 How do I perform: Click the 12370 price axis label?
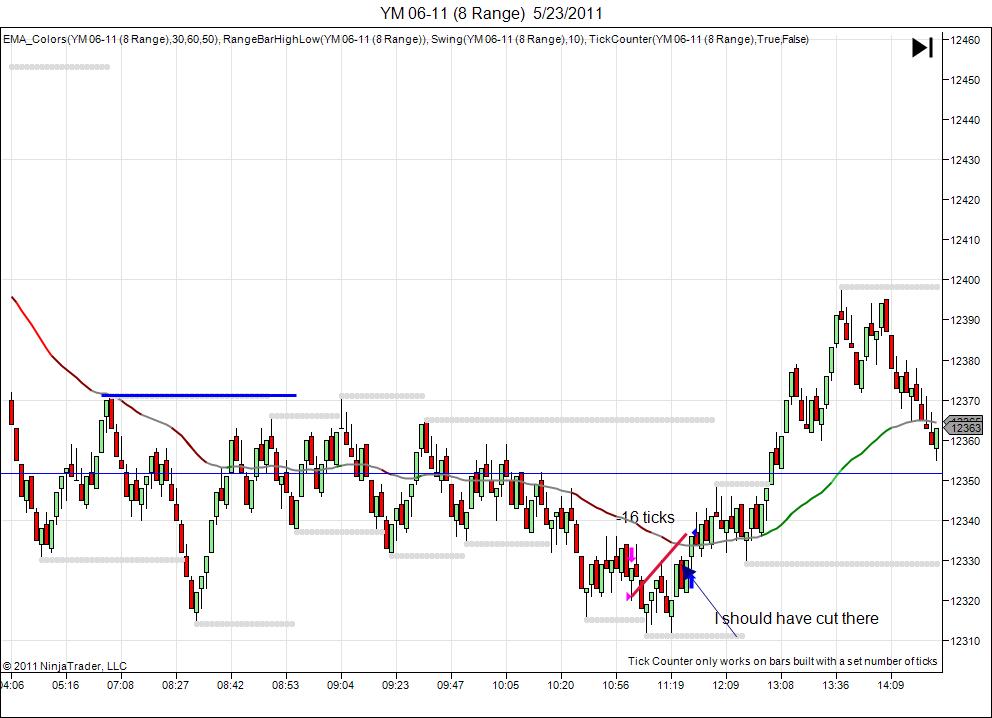[965, 400]
